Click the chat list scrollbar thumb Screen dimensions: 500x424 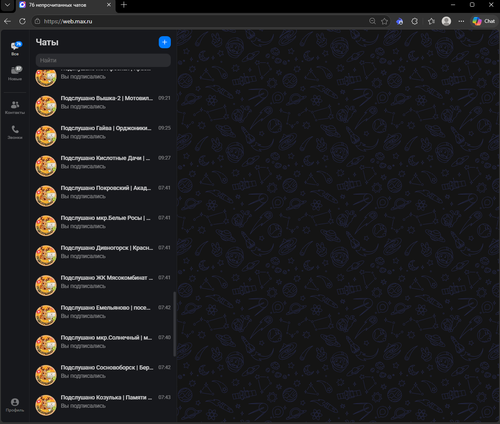pos(174,324)
